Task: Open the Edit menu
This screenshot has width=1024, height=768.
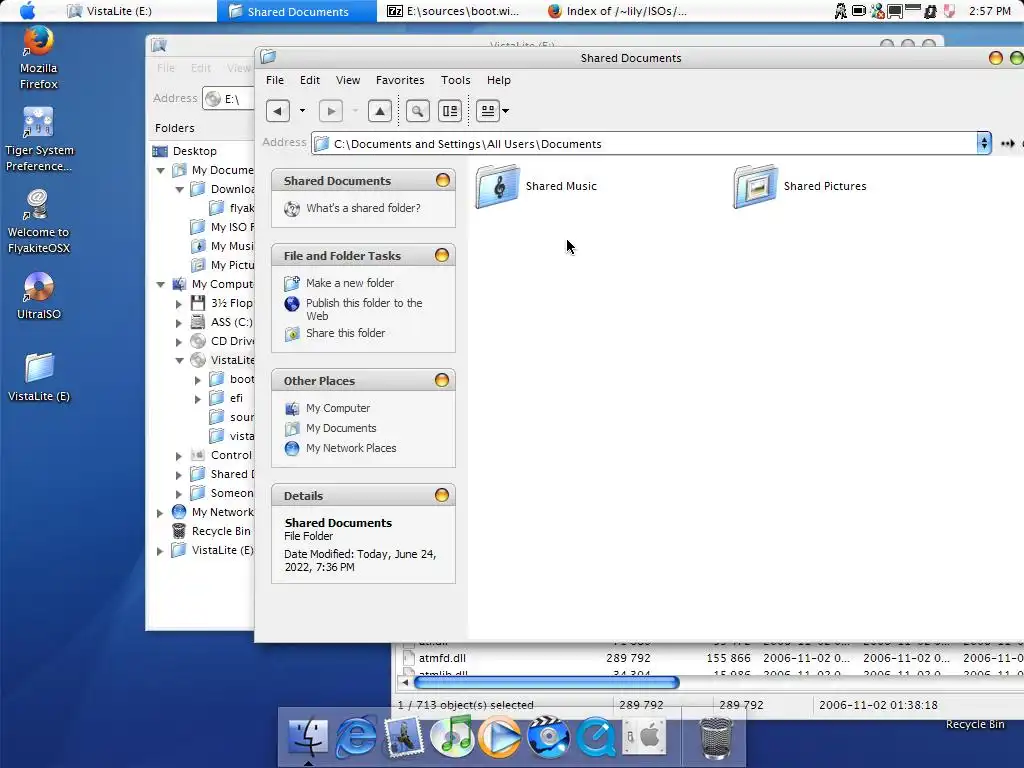Action: point(310,80)
